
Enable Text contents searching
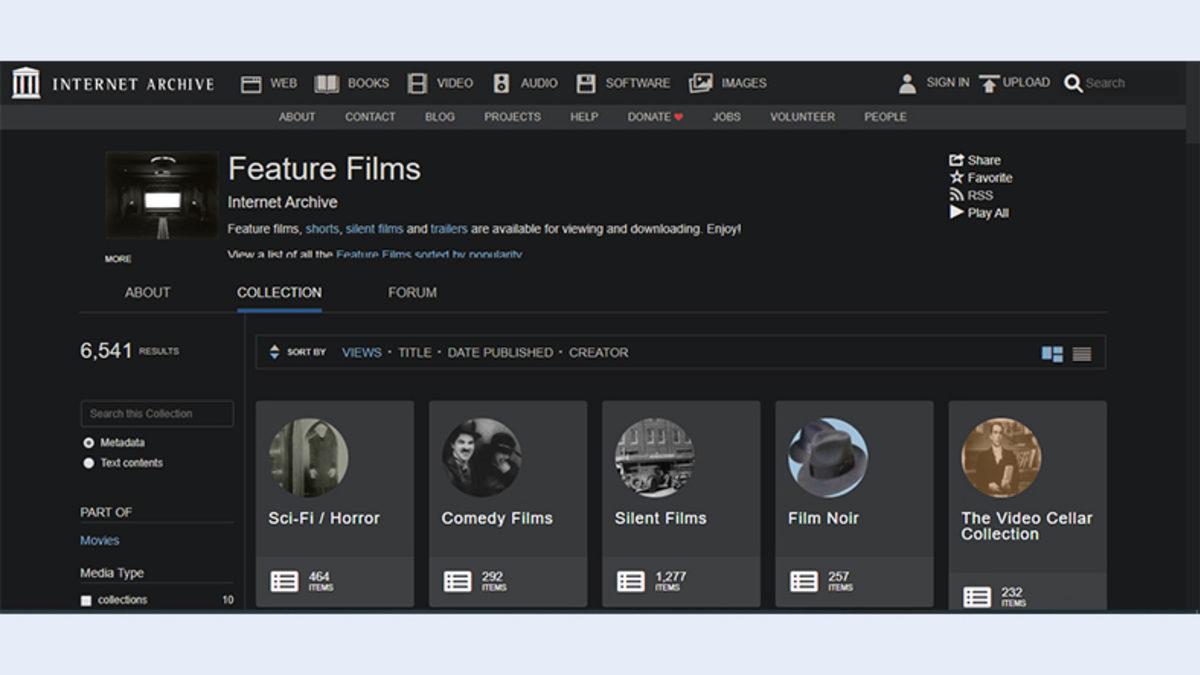click(x=89, y=463)
